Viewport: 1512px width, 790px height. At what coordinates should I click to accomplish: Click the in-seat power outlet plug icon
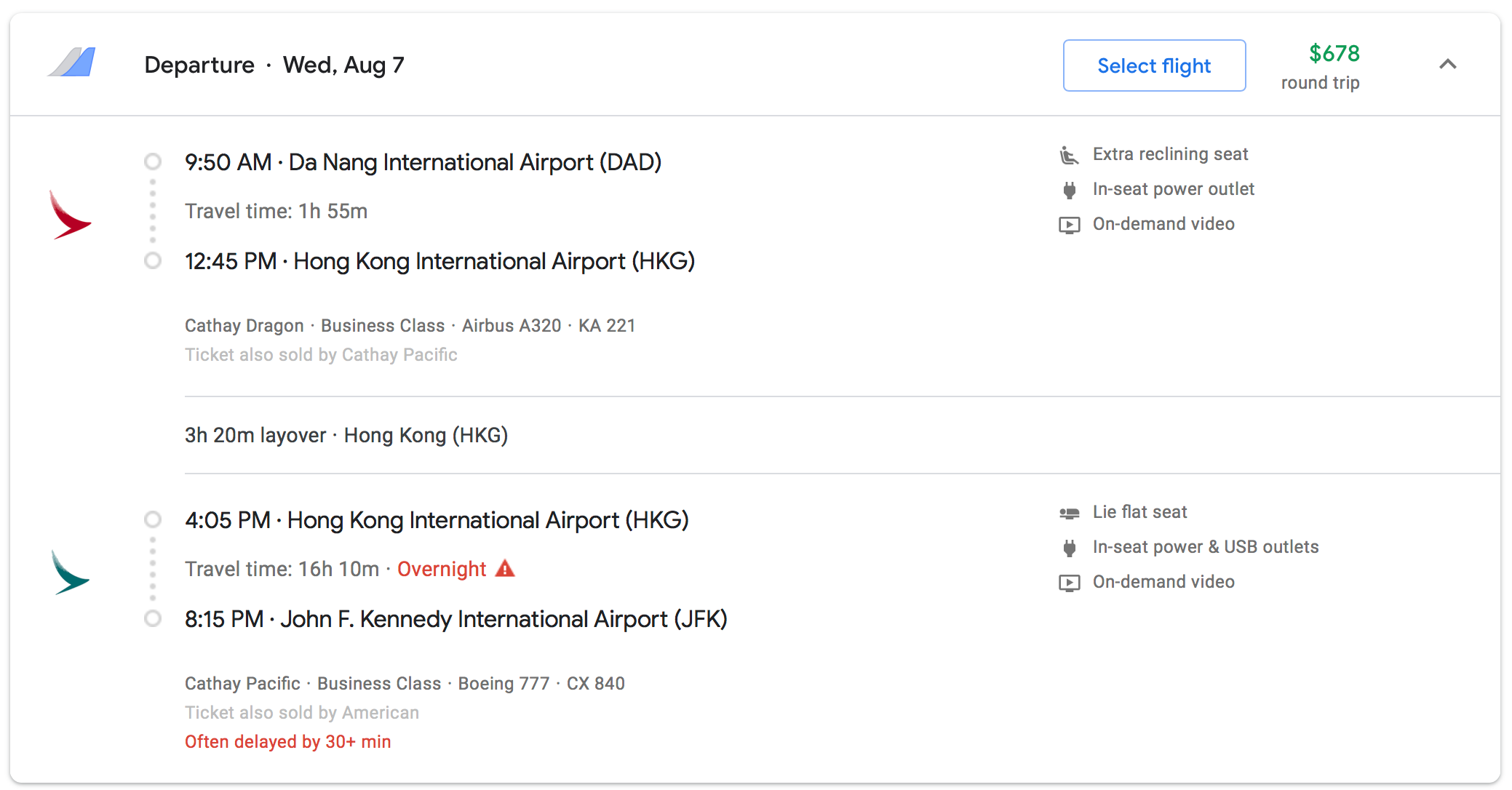(1069, 190)
